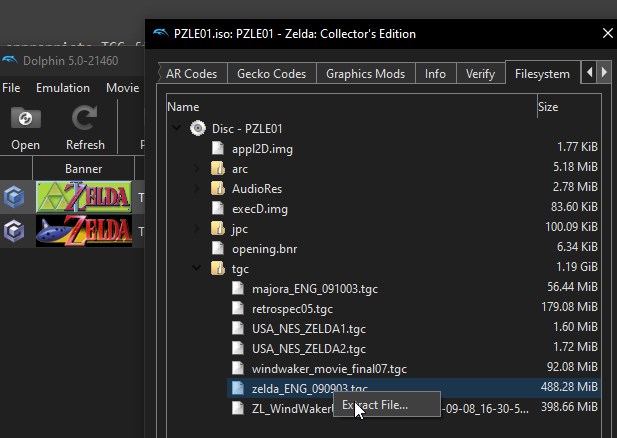Collapse the Disc - PZLE01 tree node
The image size is (617, 438).
[176, 128]
